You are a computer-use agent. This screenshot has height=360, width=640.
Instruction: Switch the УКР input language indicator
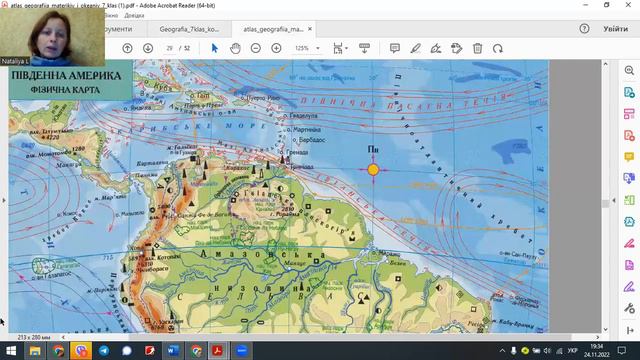[572, 351]
